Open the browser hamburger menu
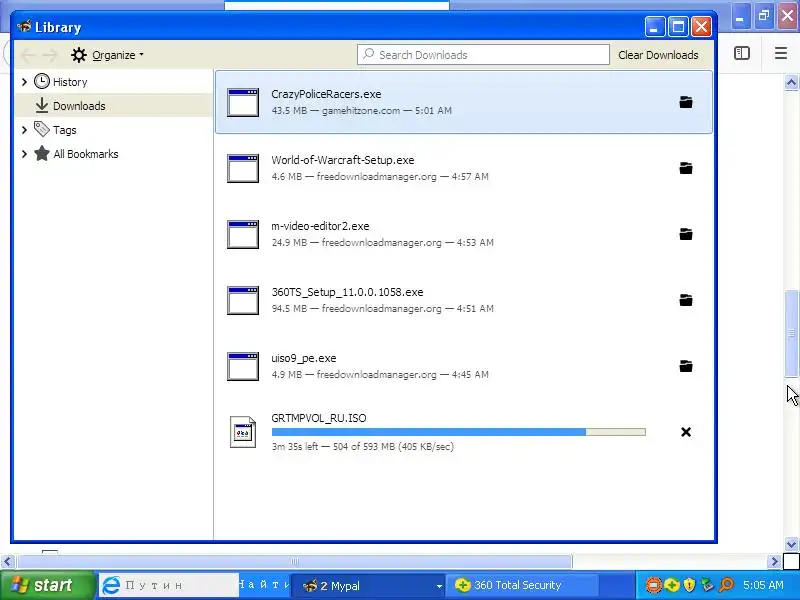The image size is (800, 600). [x=781, y=53]
